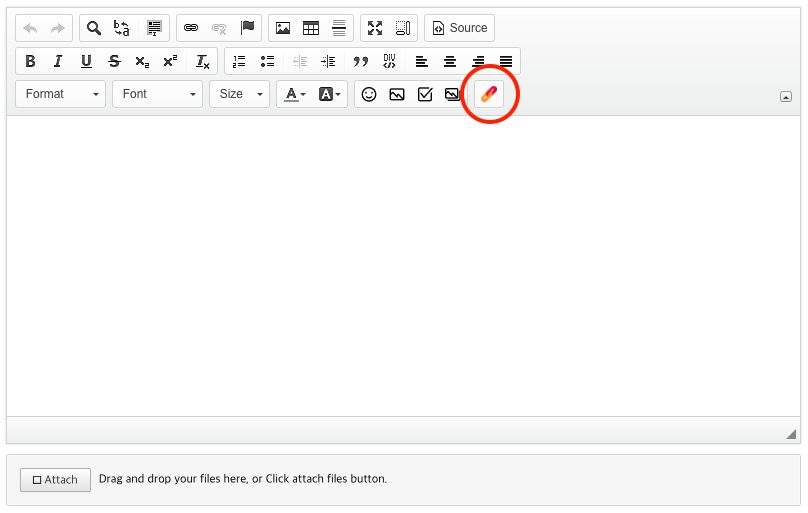Insert an image into the editor
The width and height of the screenshot is (808, 513).
(283, 28)
